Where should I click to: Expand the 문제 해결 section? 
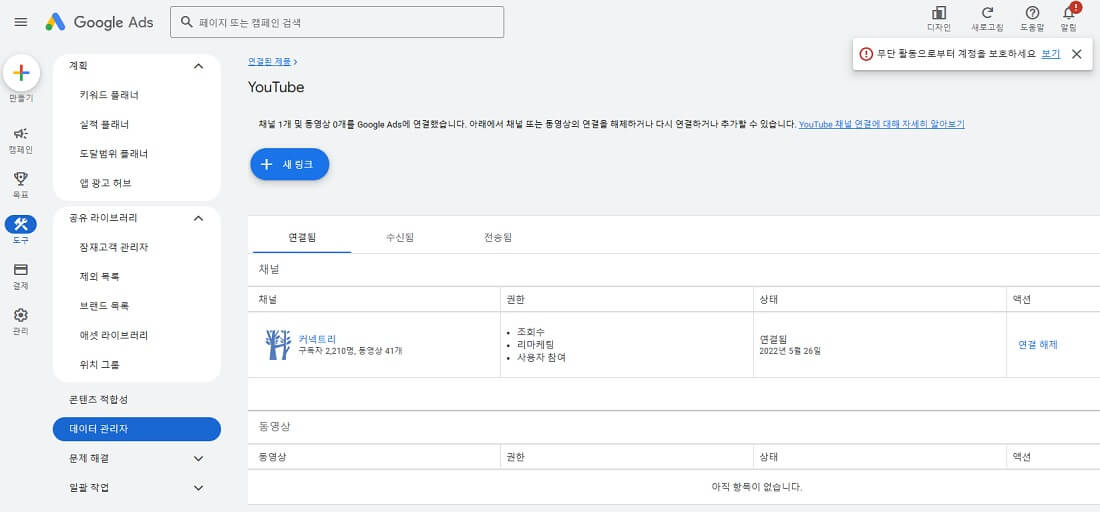[x=199, y=459]
